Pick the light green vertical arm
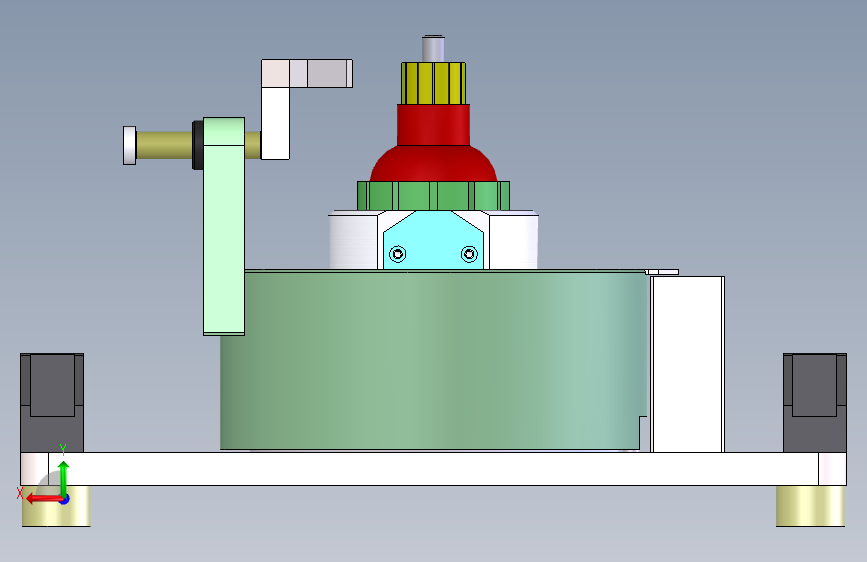 pos(224,226)
